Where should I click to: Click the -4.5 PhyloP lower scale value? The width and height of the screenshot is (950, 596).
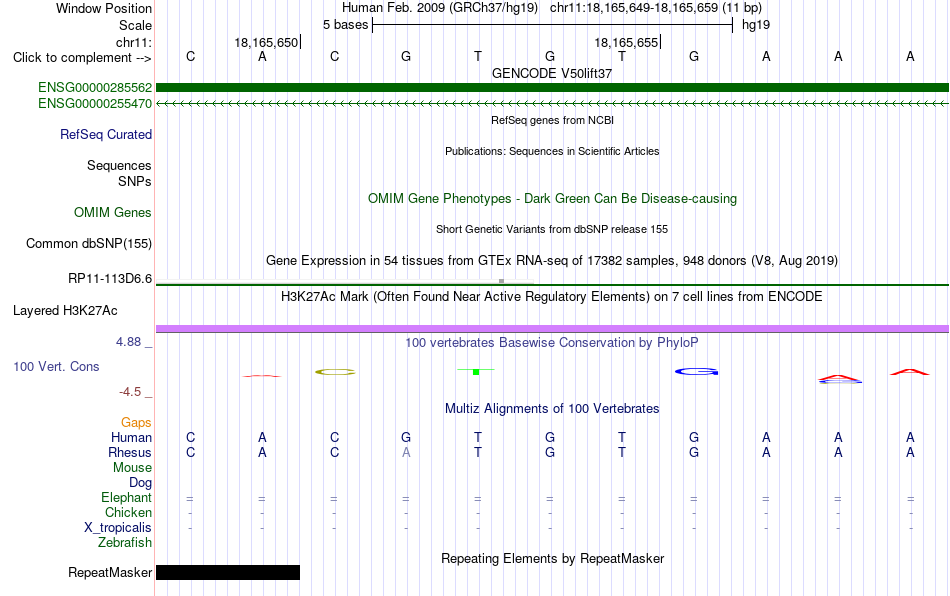click(130, 392)
